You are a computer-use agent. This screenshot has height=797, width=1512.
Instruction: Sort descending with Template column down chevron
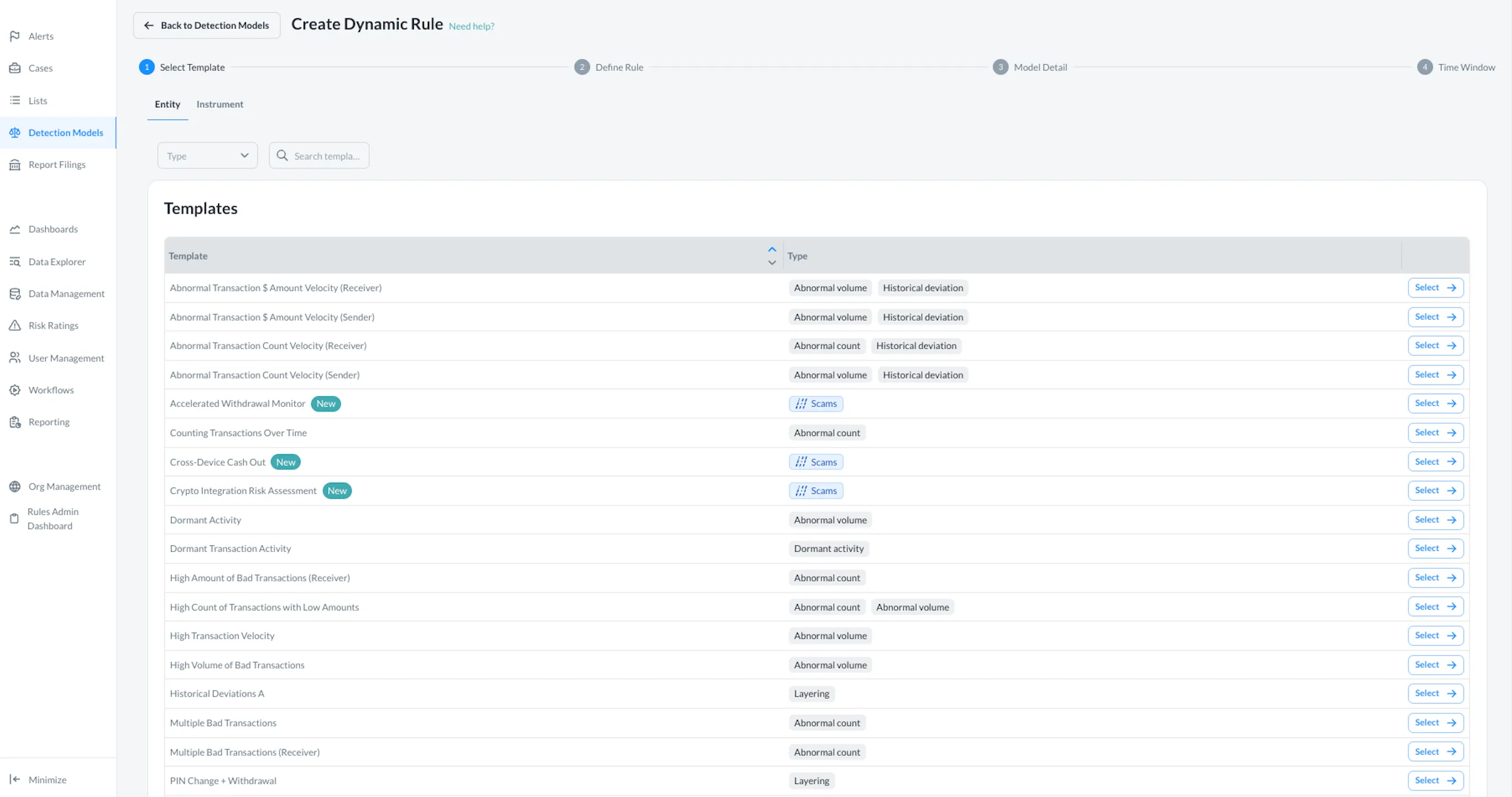pos(772,262)
